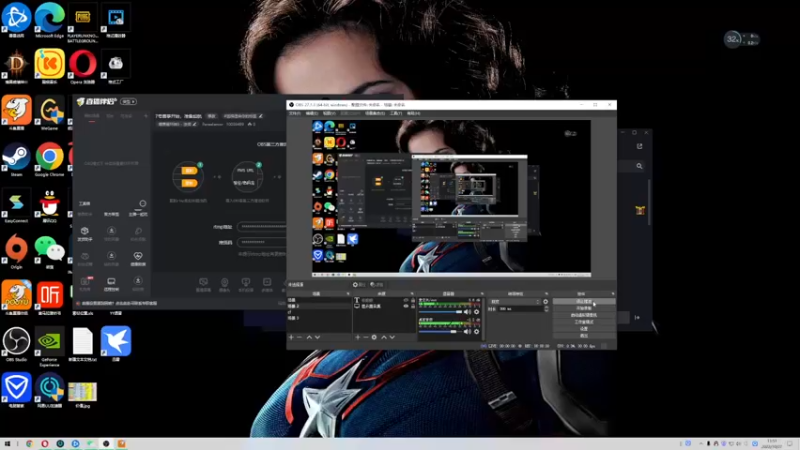Open the Edit menu in OBS
The image size is (800, 450).
pyautogui.click(x=312, y=113)
